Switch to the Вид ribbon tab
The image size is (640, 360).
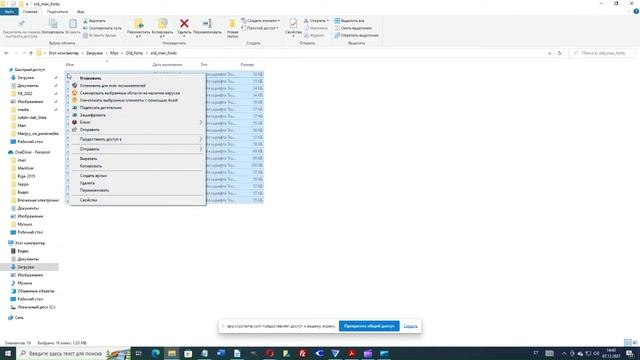point(80,12)
